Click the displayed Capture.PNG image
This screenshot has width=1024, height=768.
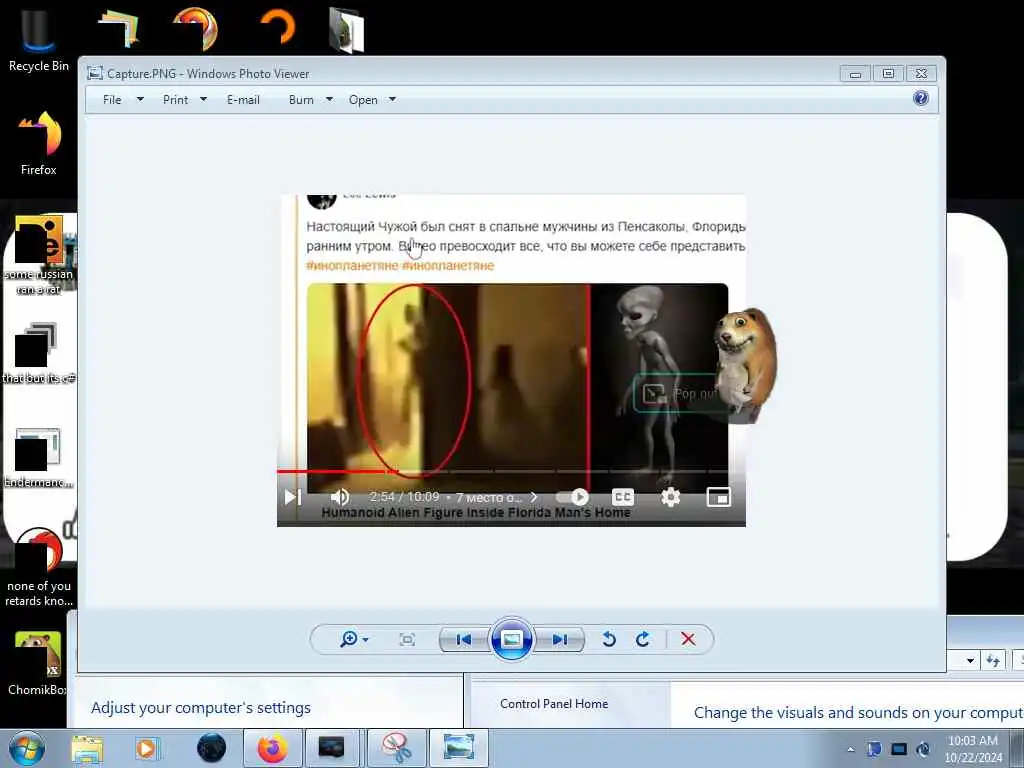point(511,360)
